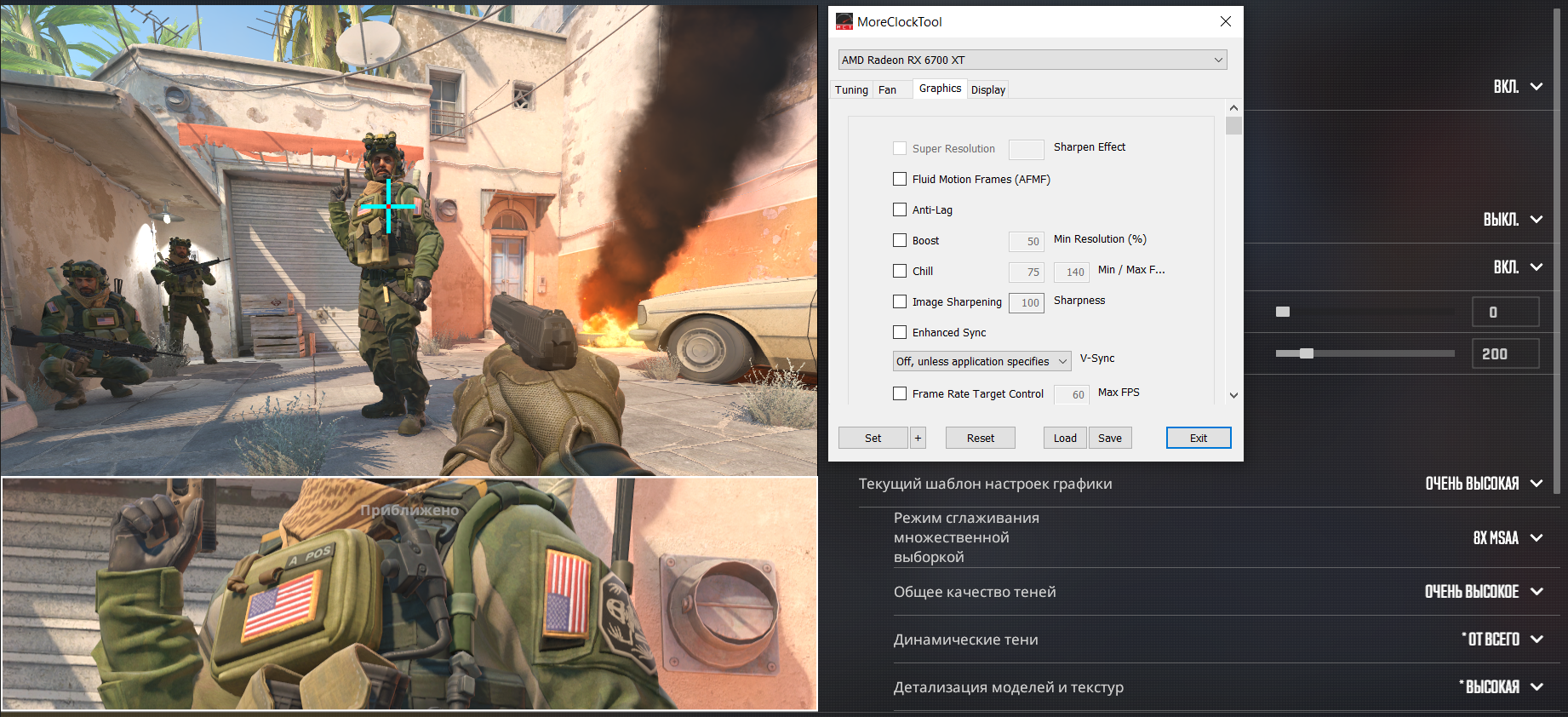Open the V-Sync mode dropdown

(982, 361)
